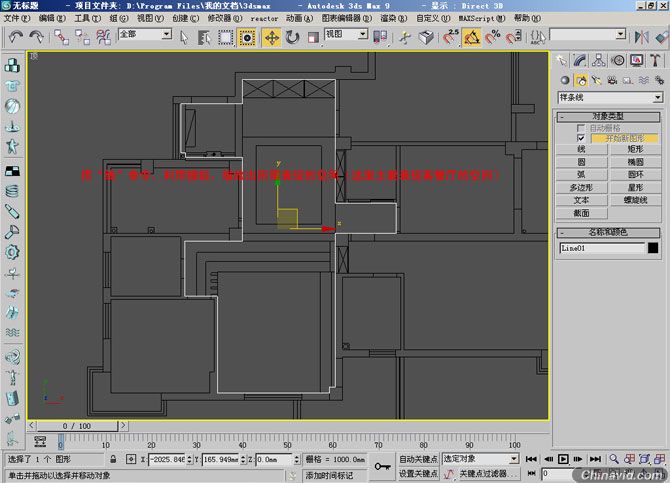670x483 pixels.
Task: Open the 样条线 shape type dropdown
Action: tap(658, 98)
